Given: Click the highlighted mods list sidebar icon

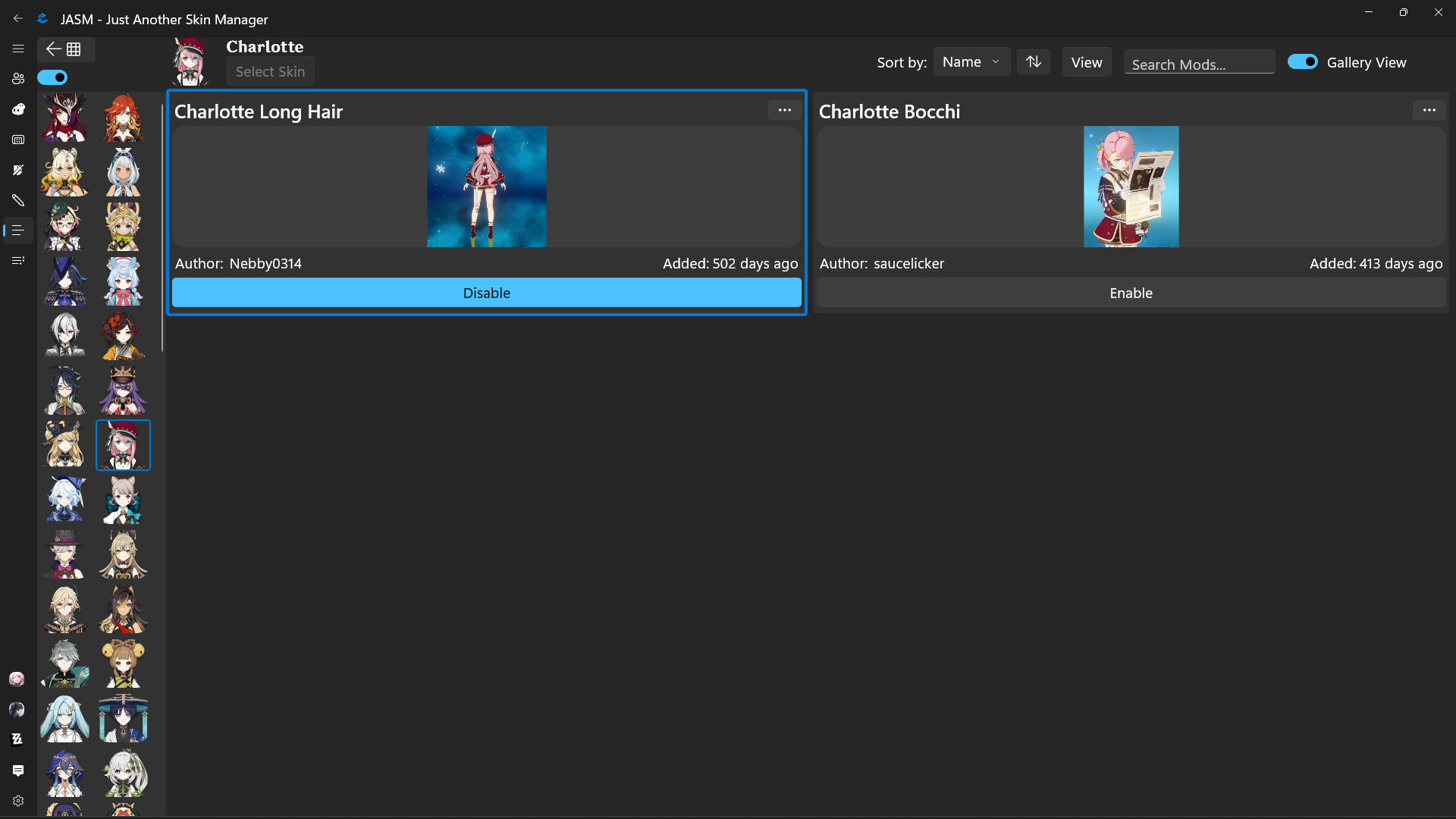Looking at the screenshot, I should coord(18,230).
